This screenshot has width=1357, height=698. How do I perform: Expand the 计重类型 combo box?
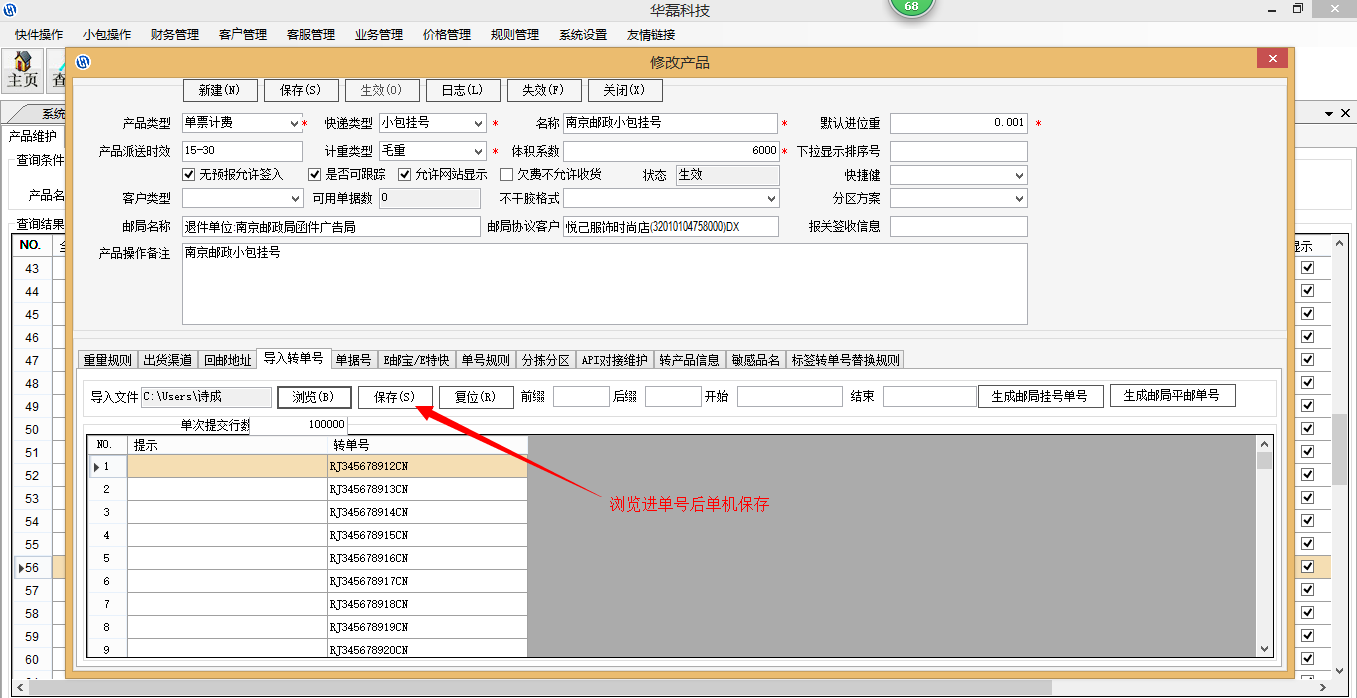479,152
